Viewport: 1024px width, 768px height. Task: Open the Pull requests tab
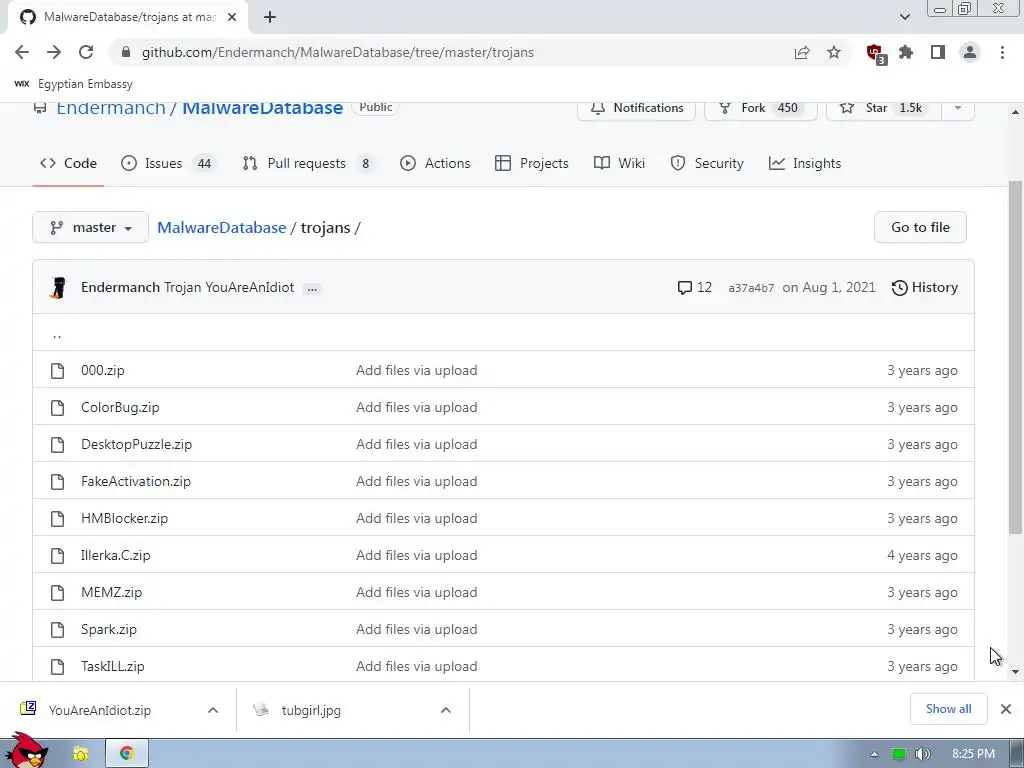[308, 163]
